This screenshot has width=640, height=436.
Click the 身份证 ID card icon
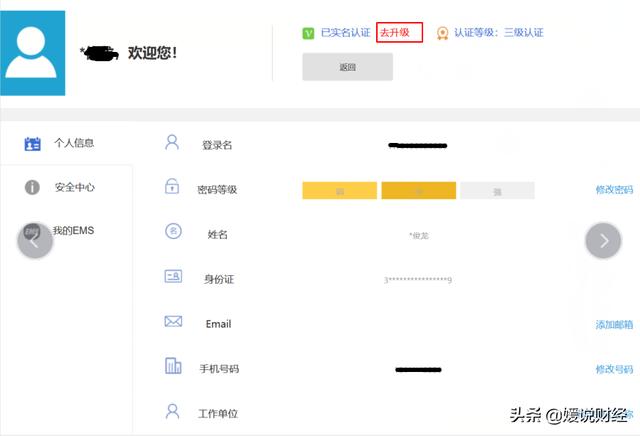tap(173, 277)
